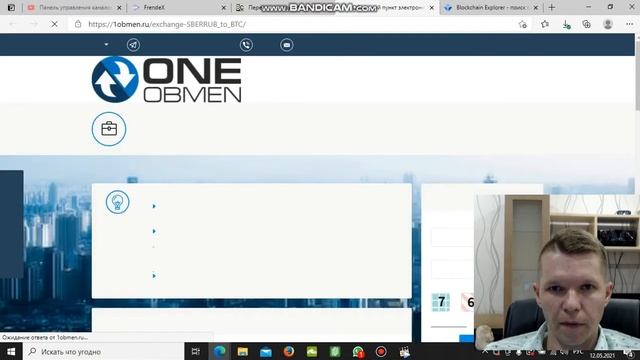Open the Mail app from taskbar
This screenshot has width=640, height=360.
[266, 351]
